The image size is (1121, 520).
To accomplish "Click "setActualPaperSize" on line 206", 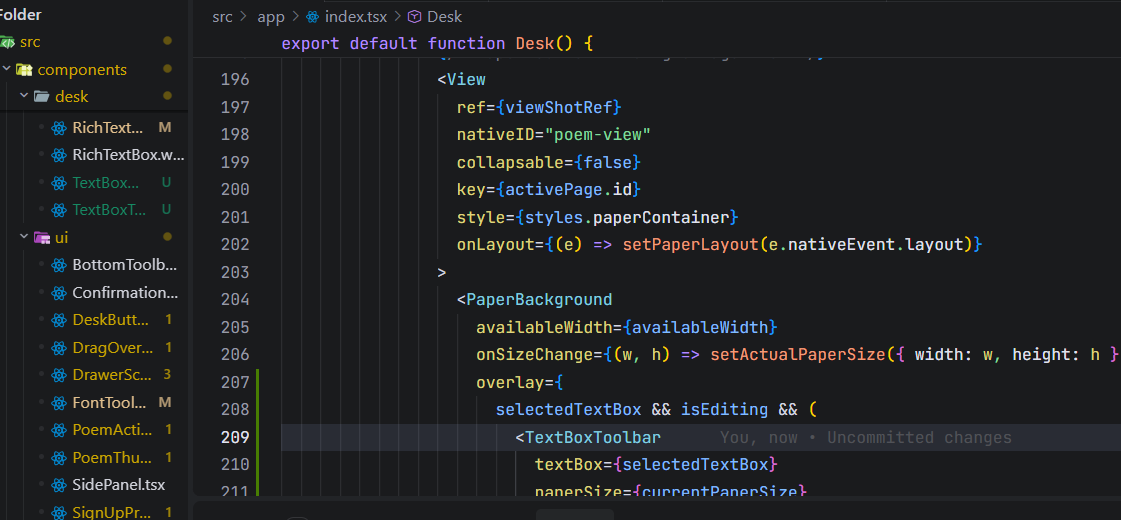I will click(x=799, y=355).
